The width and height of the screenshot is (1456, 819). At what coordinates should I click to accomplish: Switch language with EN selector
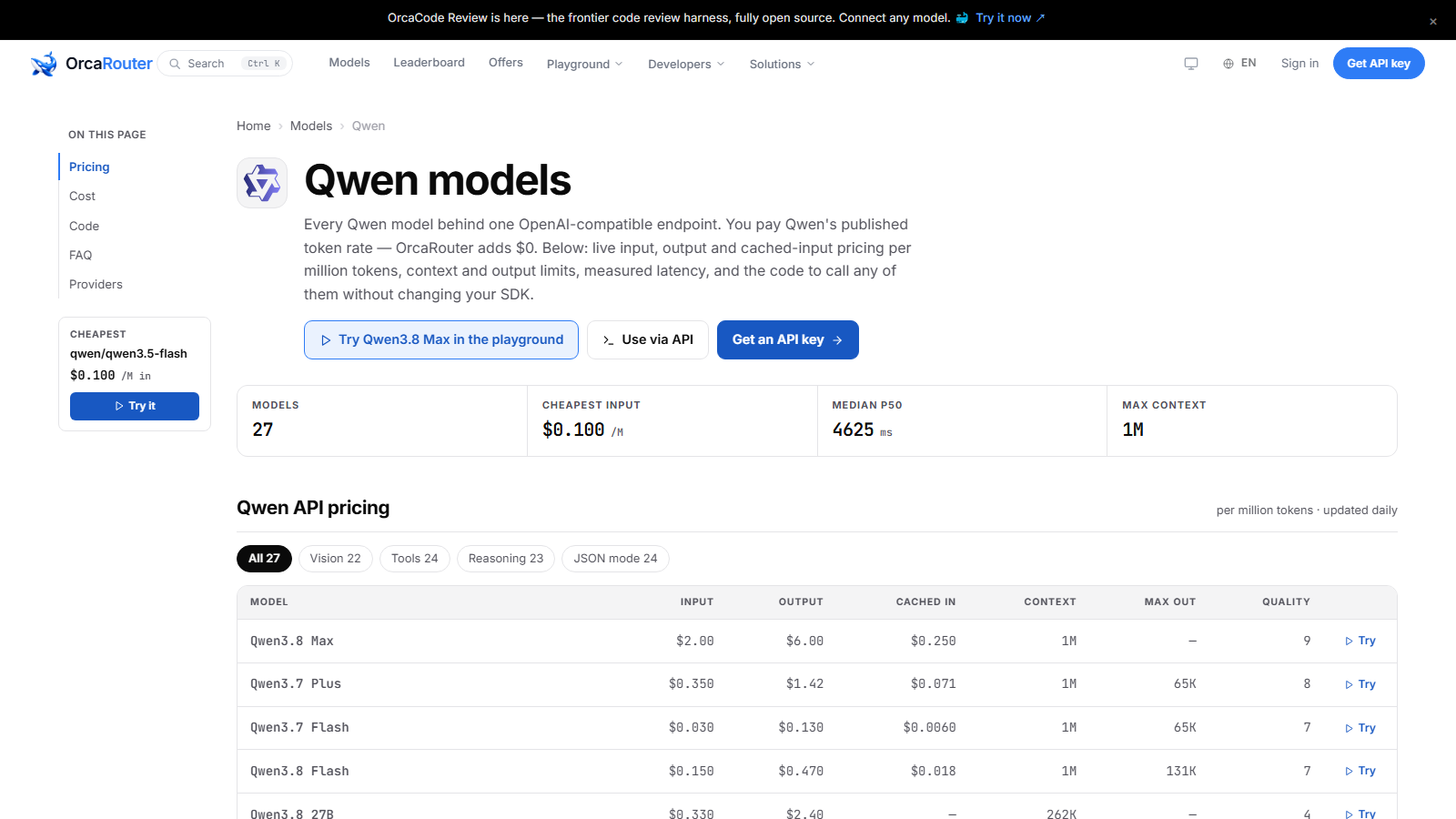[1239, 64]
